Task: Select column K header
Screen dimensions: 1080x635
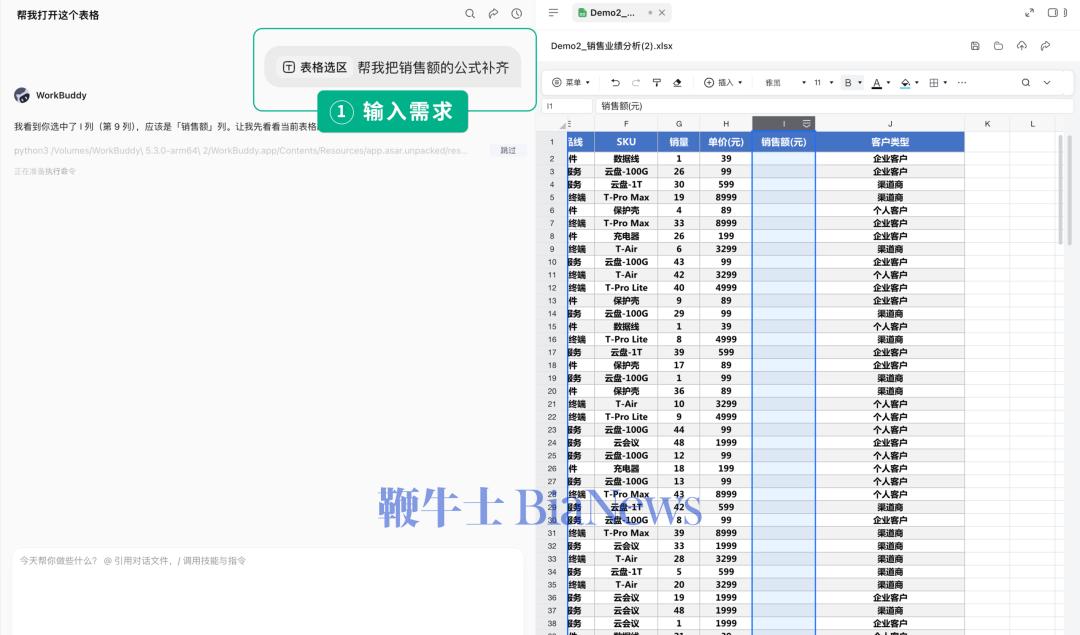Action: click(x=987, y=124)
